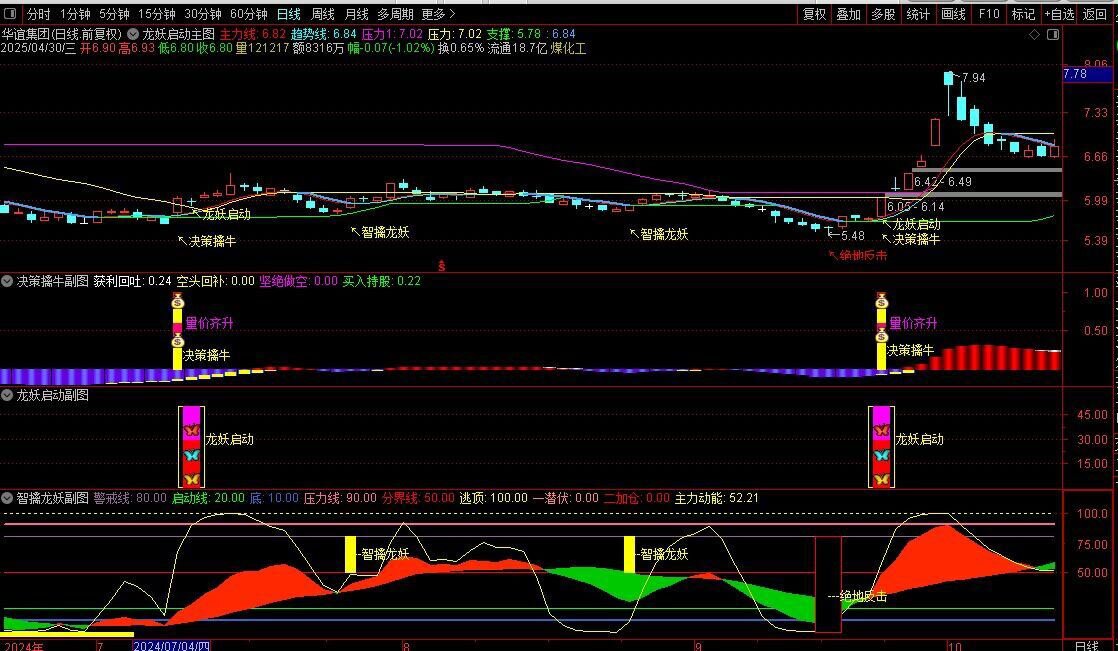The image size is (1118, 651).
Task: Click the 多股 multi-stock button
Action: point(883,14)
